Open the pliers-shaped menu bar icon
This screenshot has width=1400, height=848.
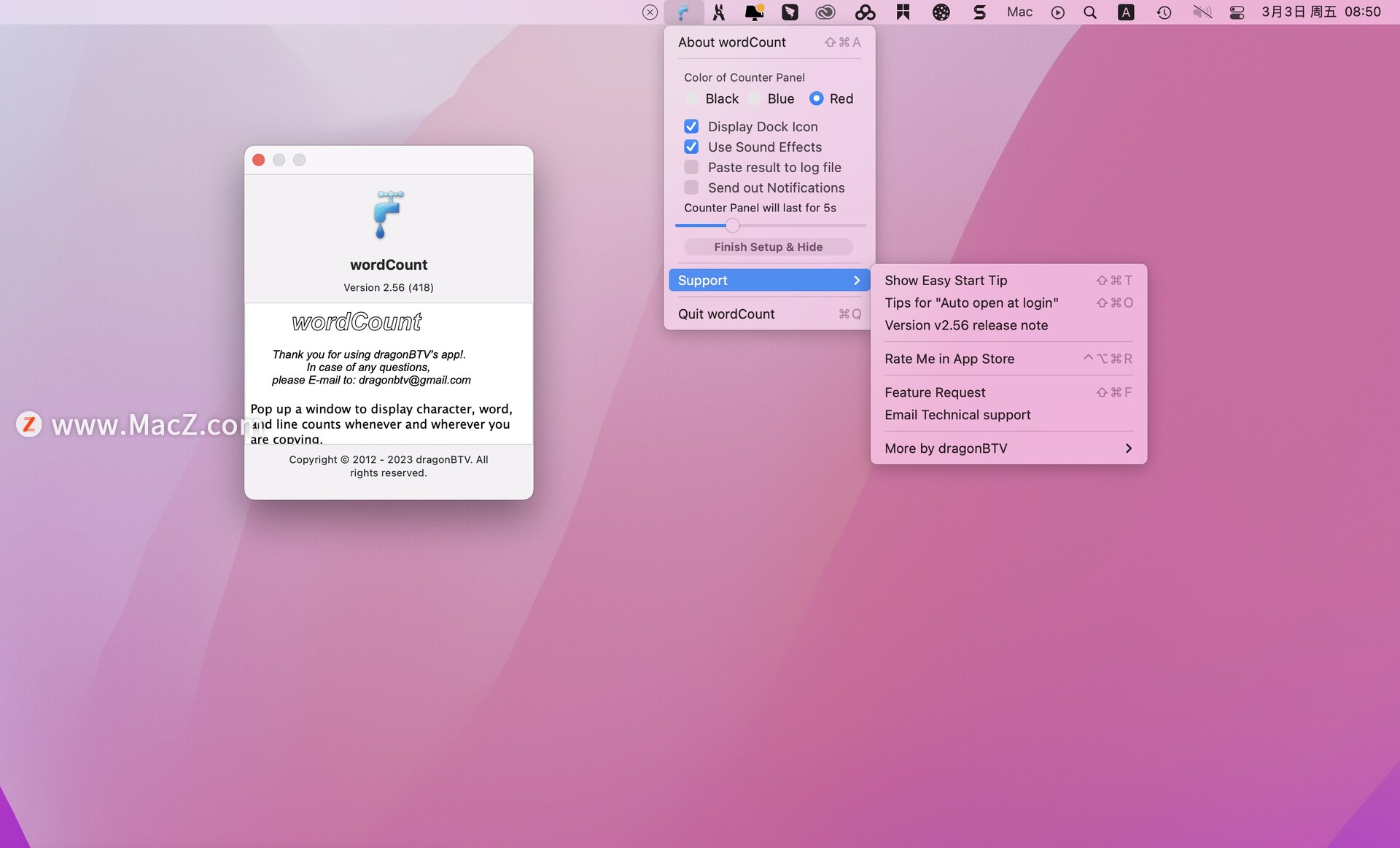click(719, 12)
